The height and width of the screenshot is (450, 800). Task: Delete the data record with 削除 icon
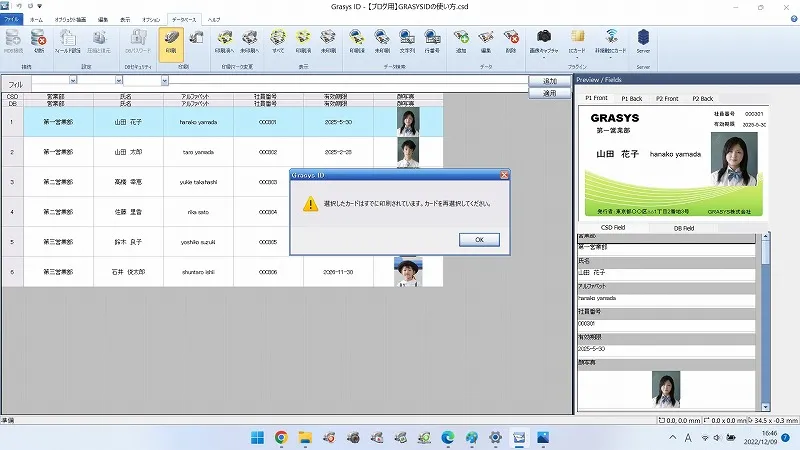coord(511,41)
